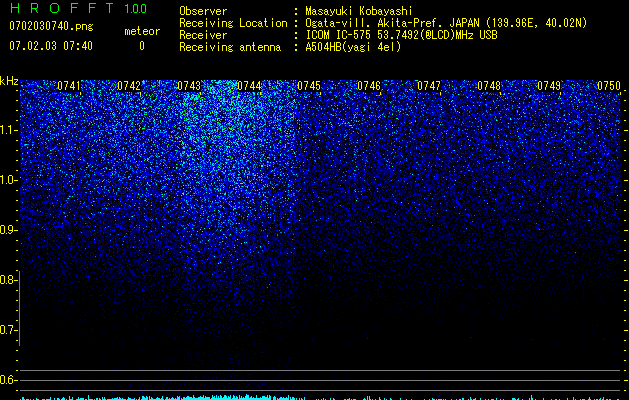Screen dimensions: 629x400
Task: Click the 0.9 kHz axis label
Action: pos(8,230)
